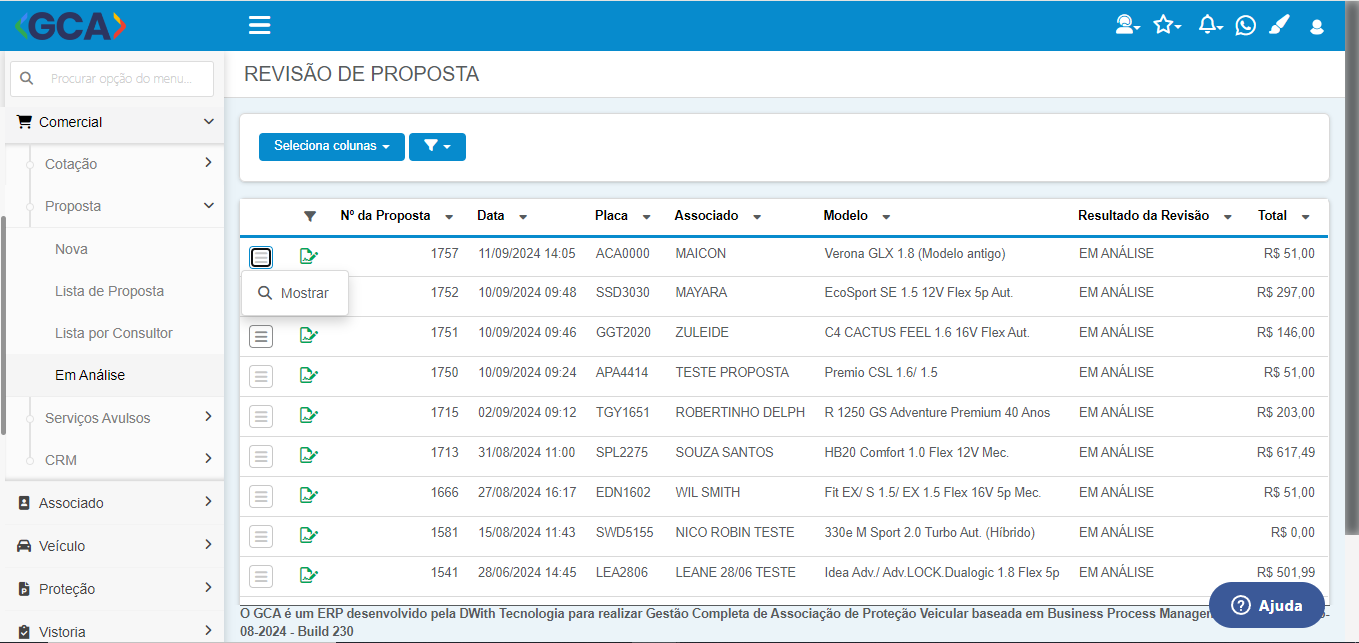Focus the menu search field
This screenshot has width=1359, height=643.
click(112, 78)
